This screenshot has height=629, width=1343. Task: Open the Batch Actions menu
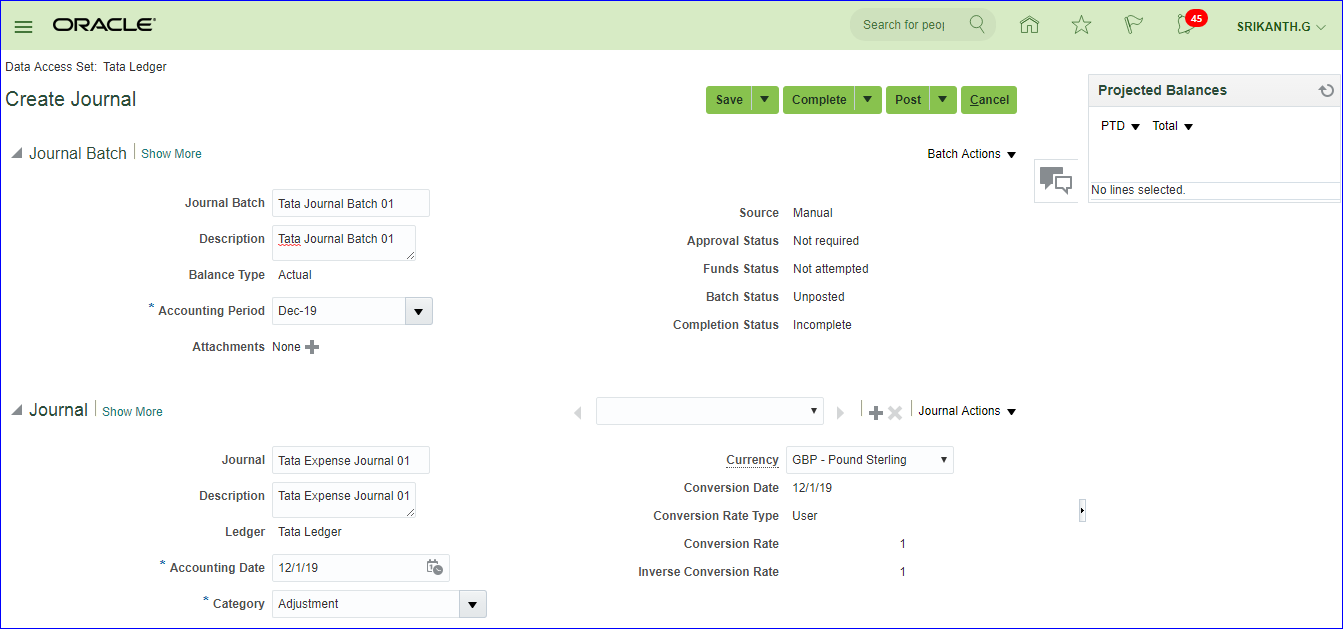click(x=971, y=154)
